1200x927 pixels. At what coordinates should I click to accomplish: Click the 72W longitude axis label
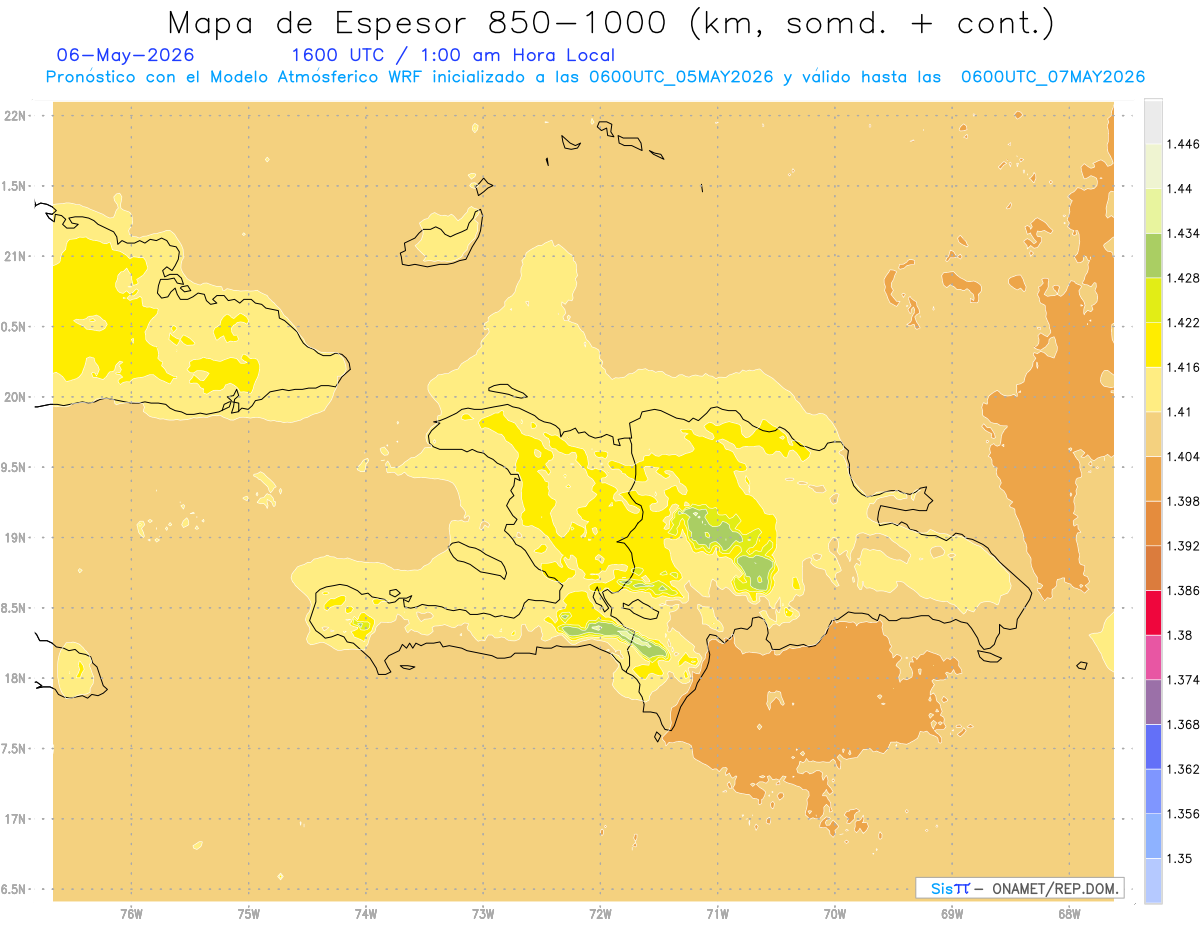[600, 913]
